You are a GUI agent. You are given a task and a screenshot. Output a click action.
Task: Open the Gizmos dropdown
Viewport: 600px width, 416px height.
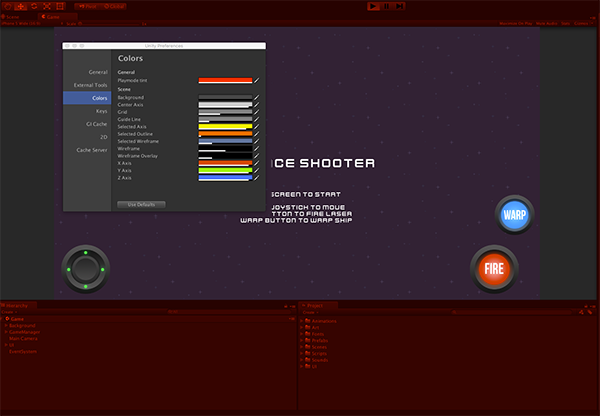point(583,23)
